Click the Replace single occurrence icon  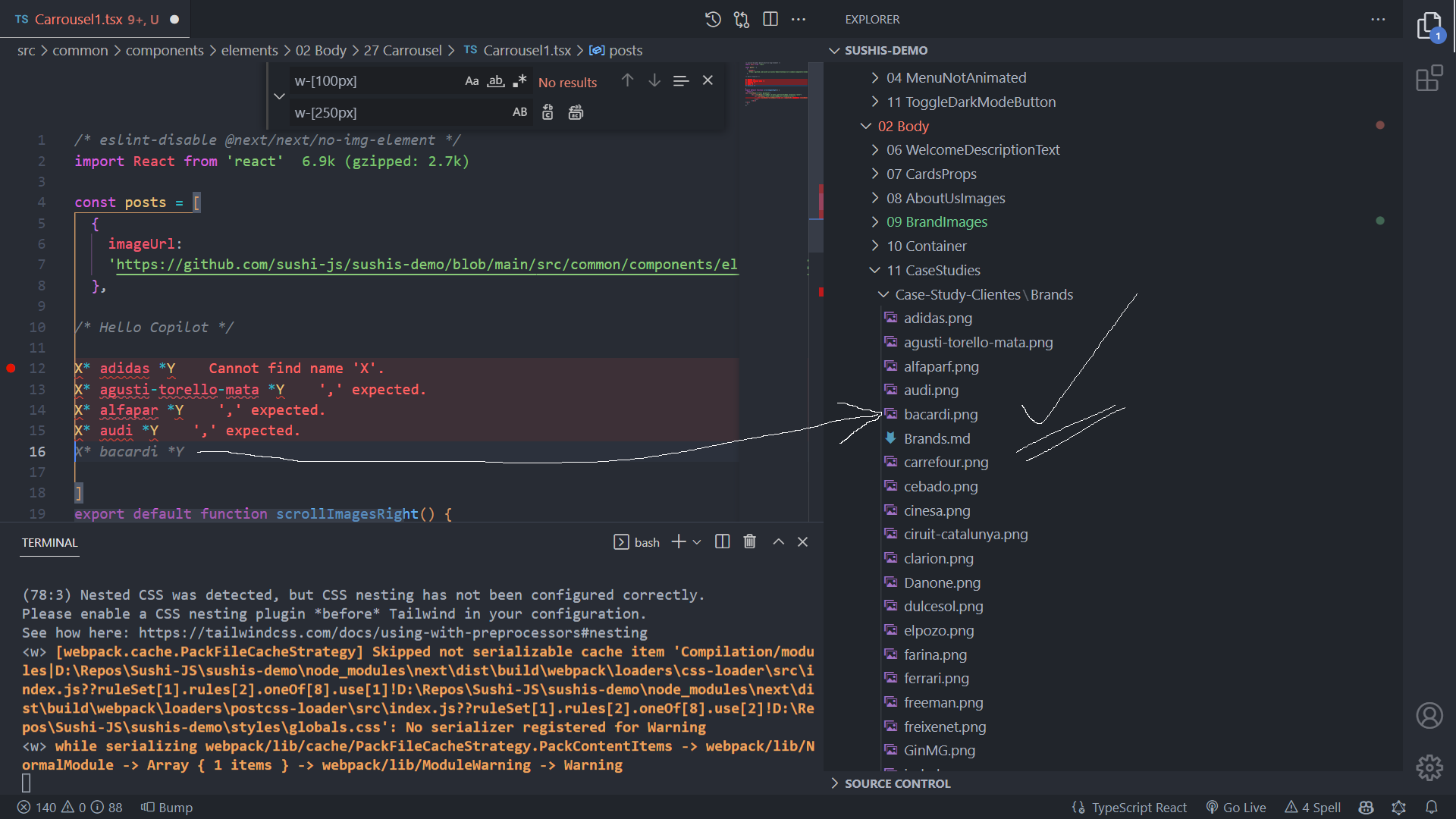point(548,112)
